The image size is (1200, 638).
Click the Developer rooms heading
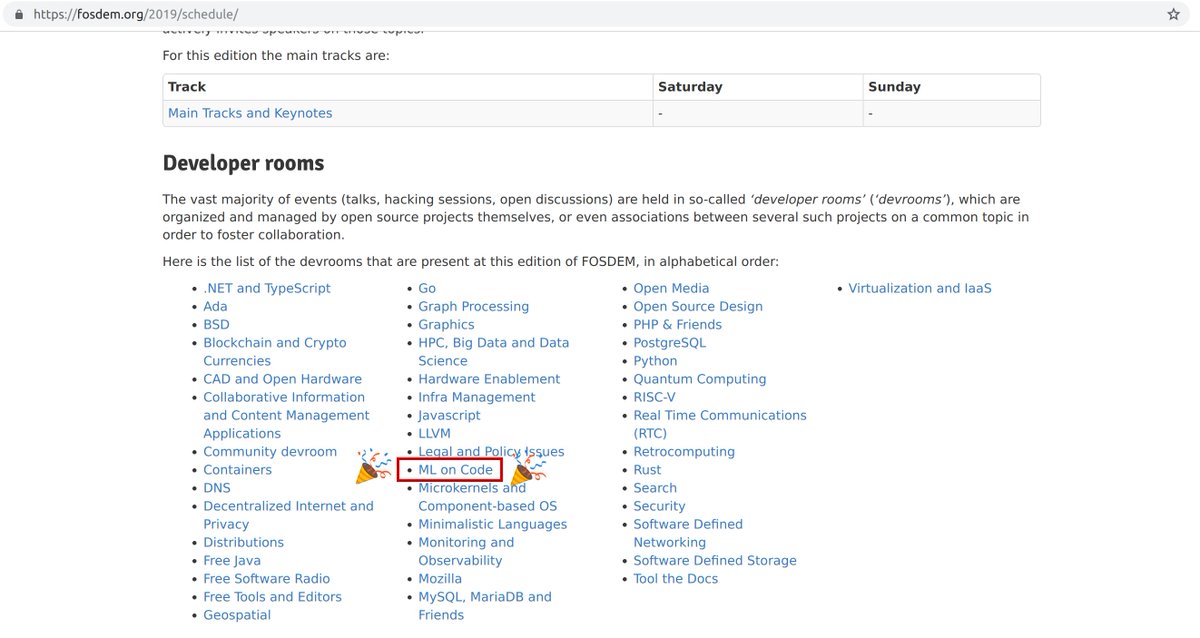(243, 163)
